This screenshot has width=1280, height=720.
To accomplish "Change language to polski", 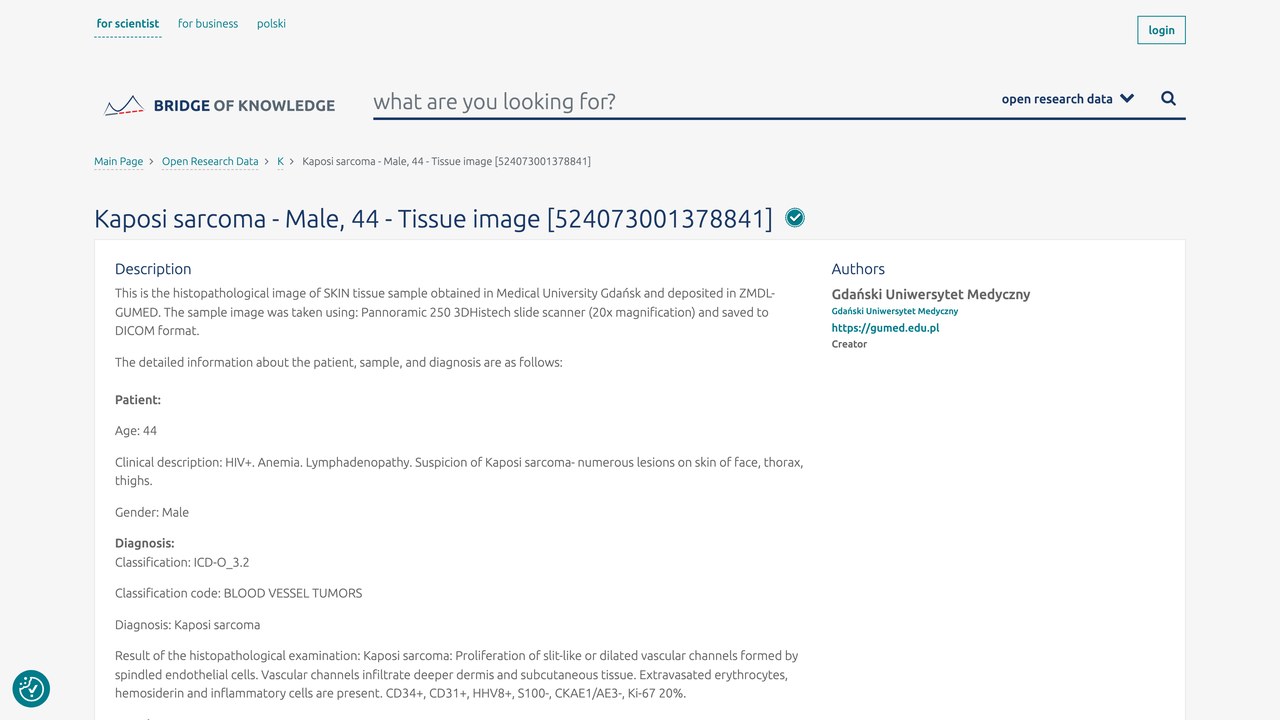I will [x=271, y=24].
